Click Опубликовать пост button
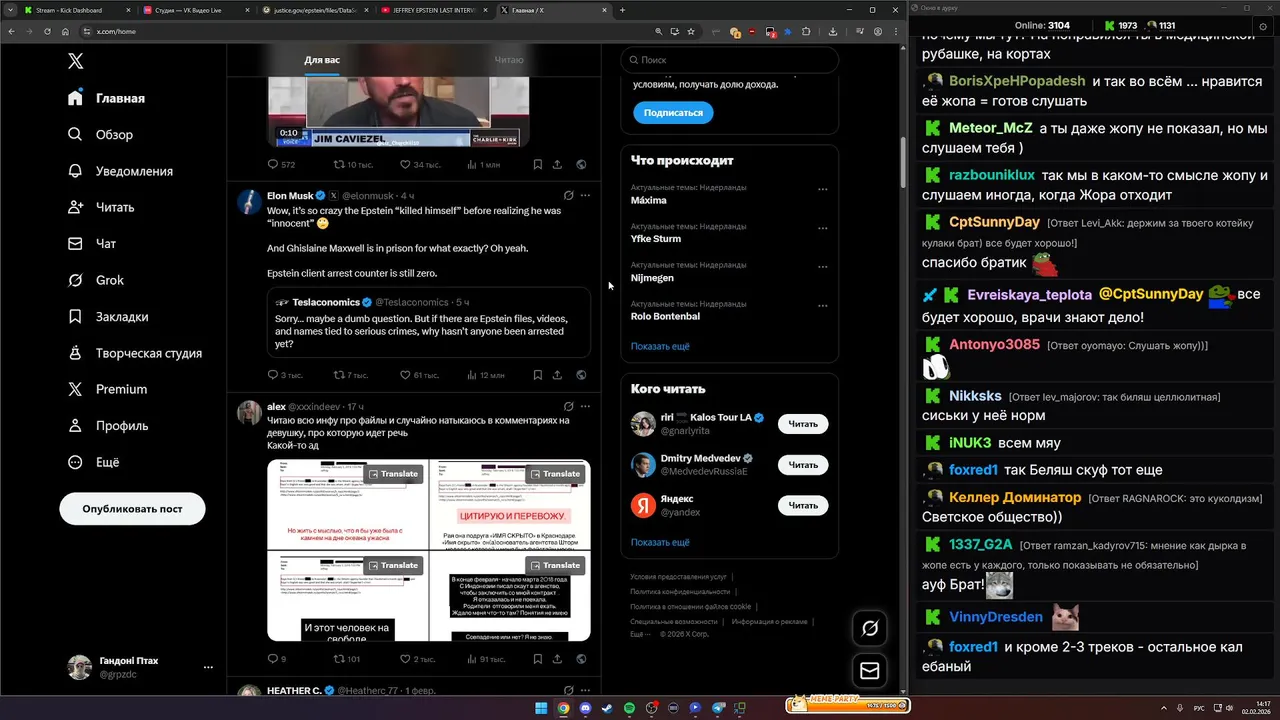The width and height of the screenshot is (1280, 720). [x=132, y=509]
